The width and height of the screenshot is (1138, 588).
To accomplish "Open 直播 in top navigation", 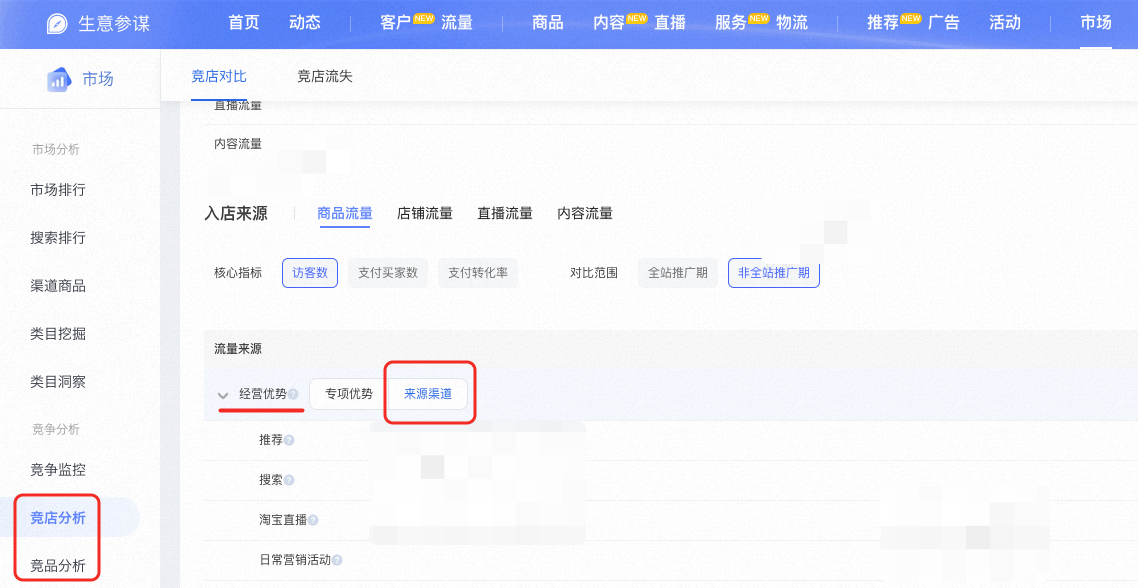I will tap(670, 23).
